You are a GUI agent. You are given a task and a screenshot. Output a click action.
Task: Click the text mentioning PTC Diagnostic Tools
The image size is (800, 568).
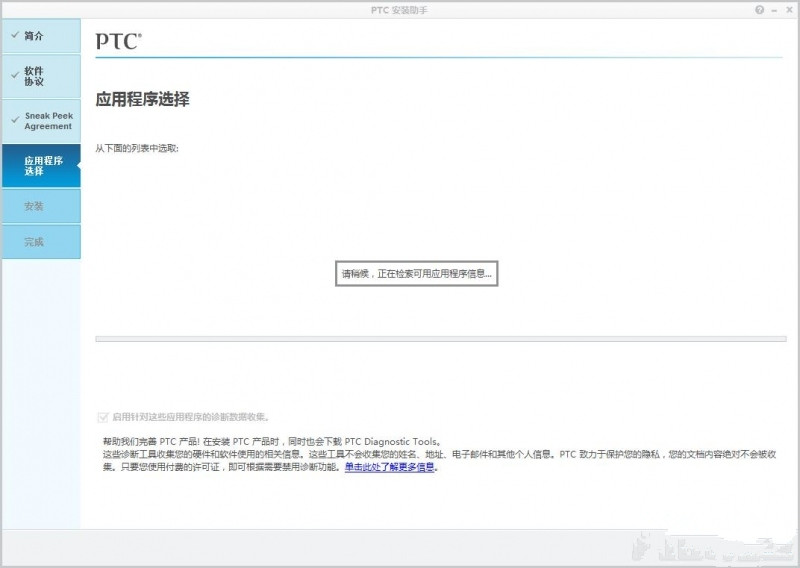[272, 441]
